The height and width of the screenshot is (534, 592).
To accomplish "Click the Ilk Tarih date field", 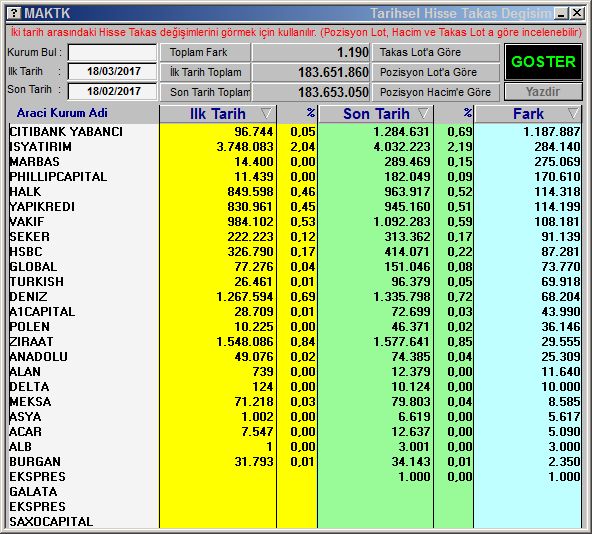I will tap(112, 71).
